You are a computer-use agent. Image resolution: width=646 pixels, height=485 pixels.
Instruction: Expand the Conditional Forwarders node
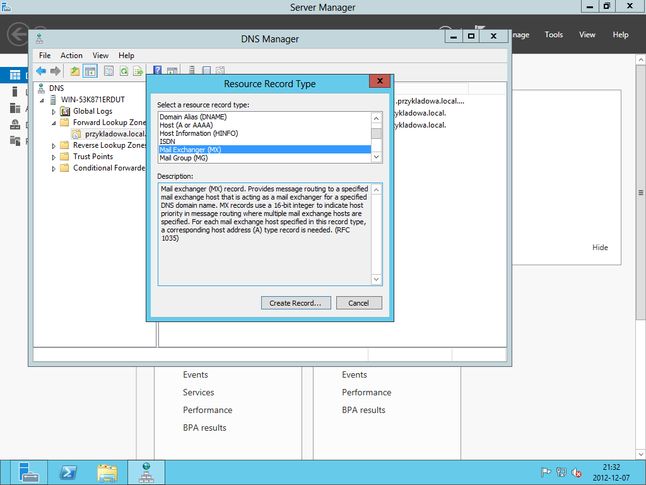coord(54,169)
